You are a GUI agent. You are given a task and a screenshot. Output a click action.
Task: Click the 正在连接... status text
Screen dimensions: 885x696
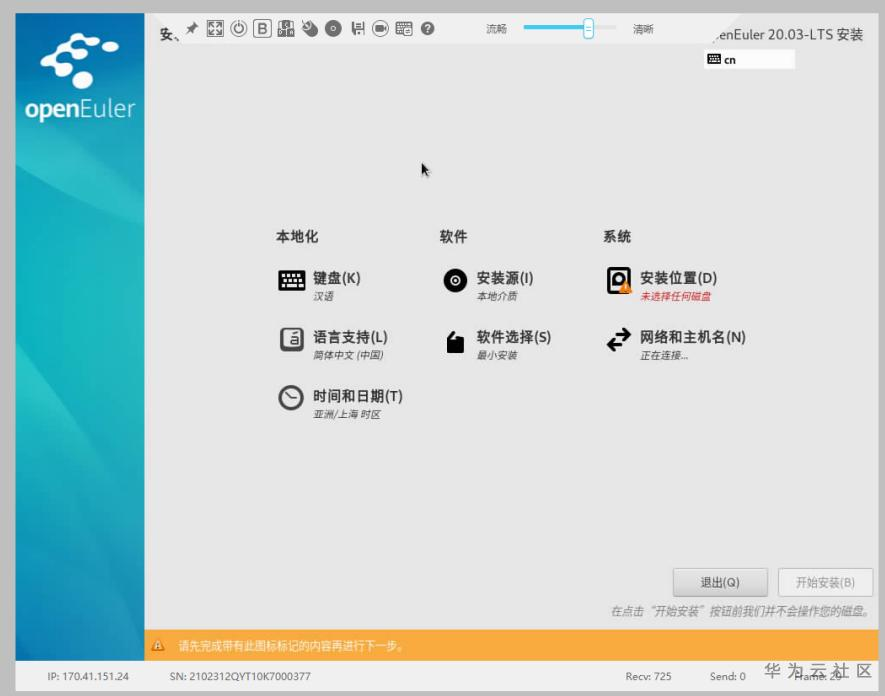[664, 356]
